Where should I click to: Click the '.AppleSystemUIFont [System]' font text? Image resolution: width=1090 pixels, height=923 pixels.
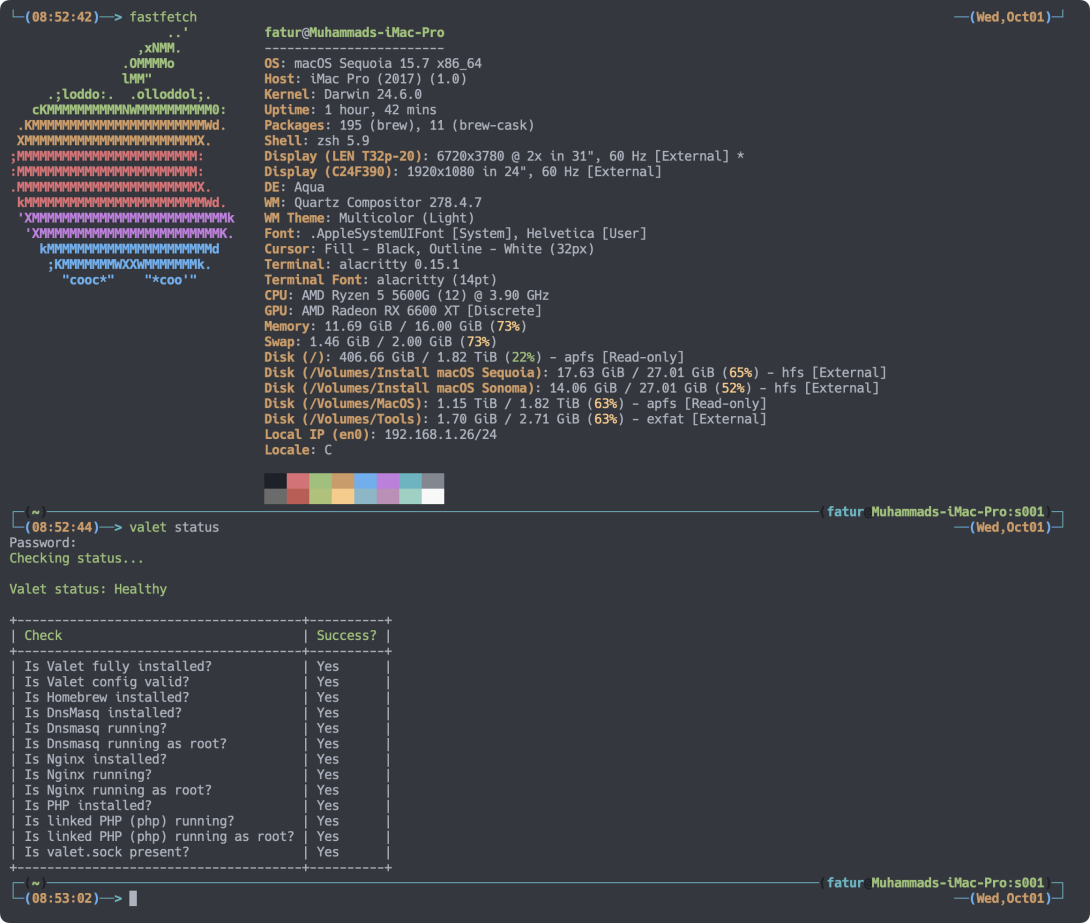[410, 233]
